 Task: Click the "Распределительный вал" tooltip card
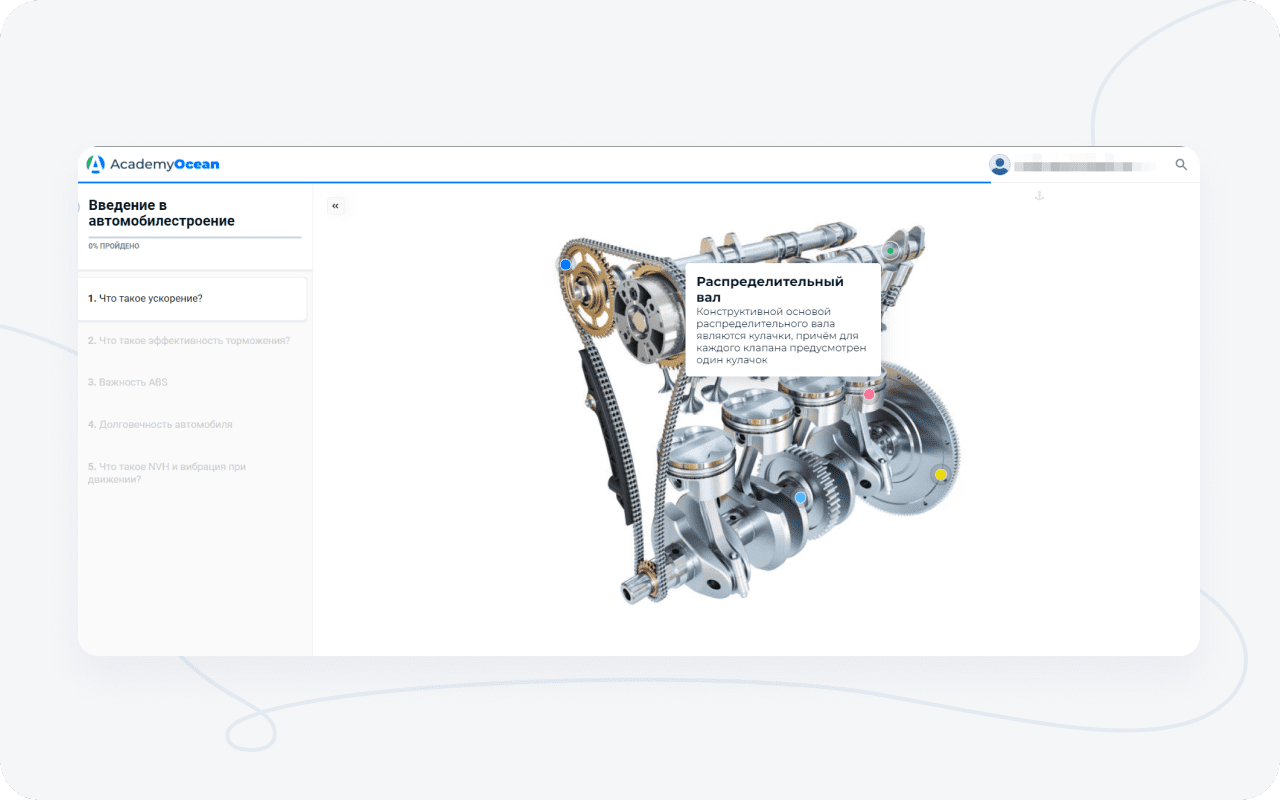point(782,320)
